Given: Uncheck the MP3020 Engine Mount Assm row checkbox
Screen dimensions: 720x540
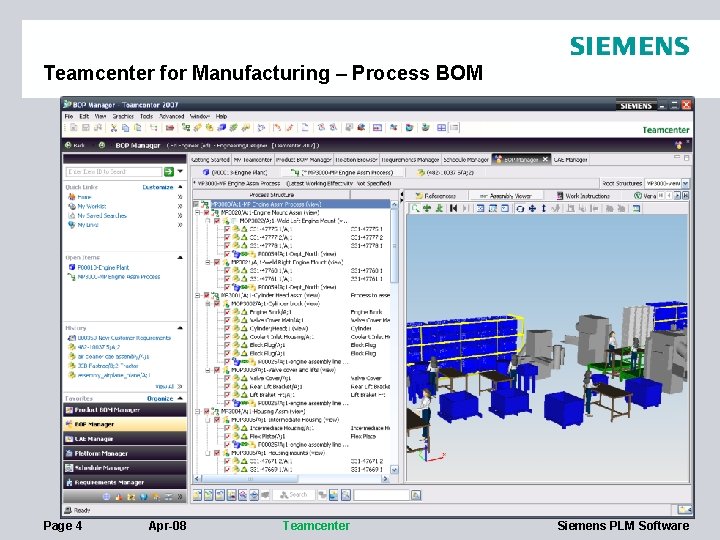Looking at the screenshot, I should 207,213.
